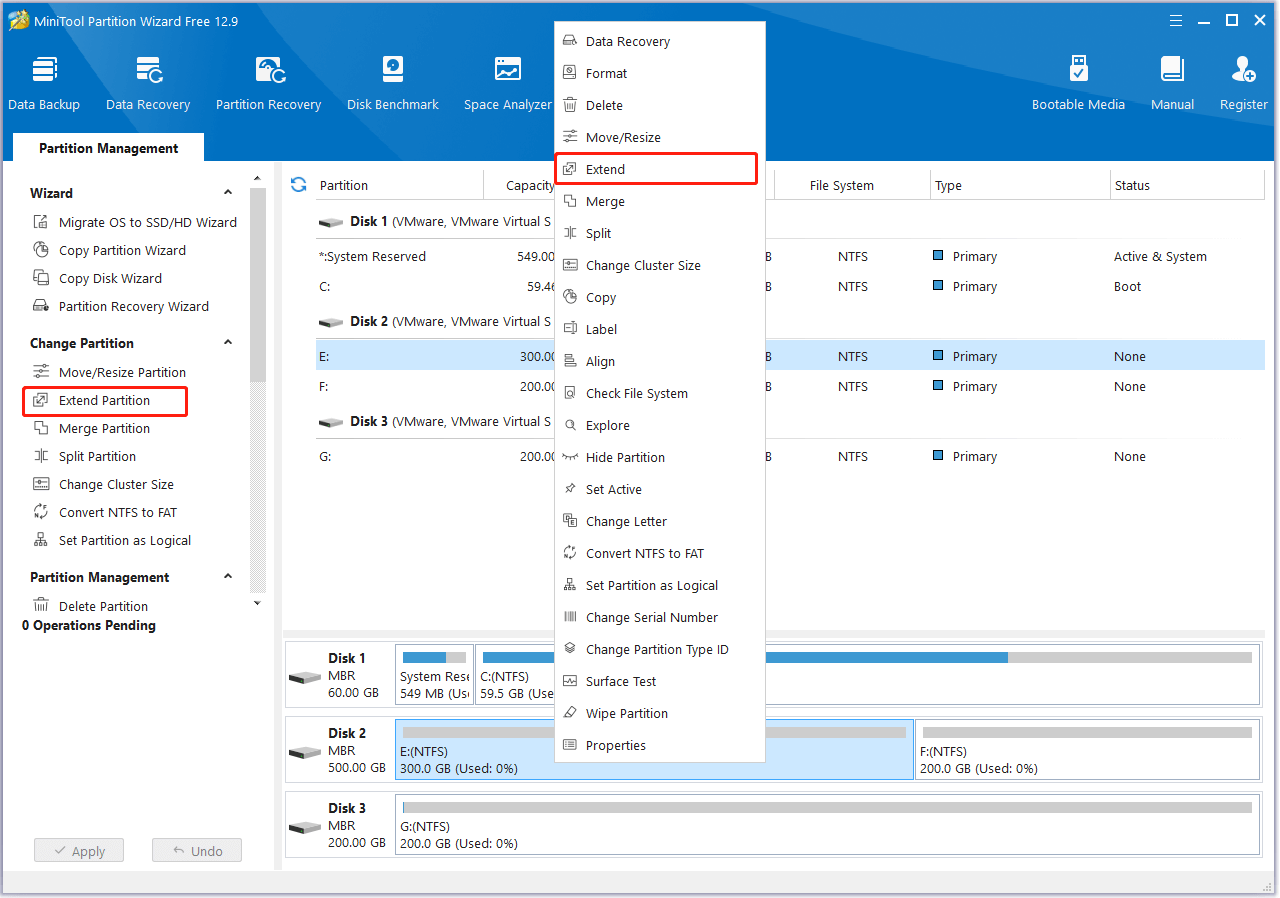1280x898 pixels.
Task: Click the Undo button
Action: point(197,851)
